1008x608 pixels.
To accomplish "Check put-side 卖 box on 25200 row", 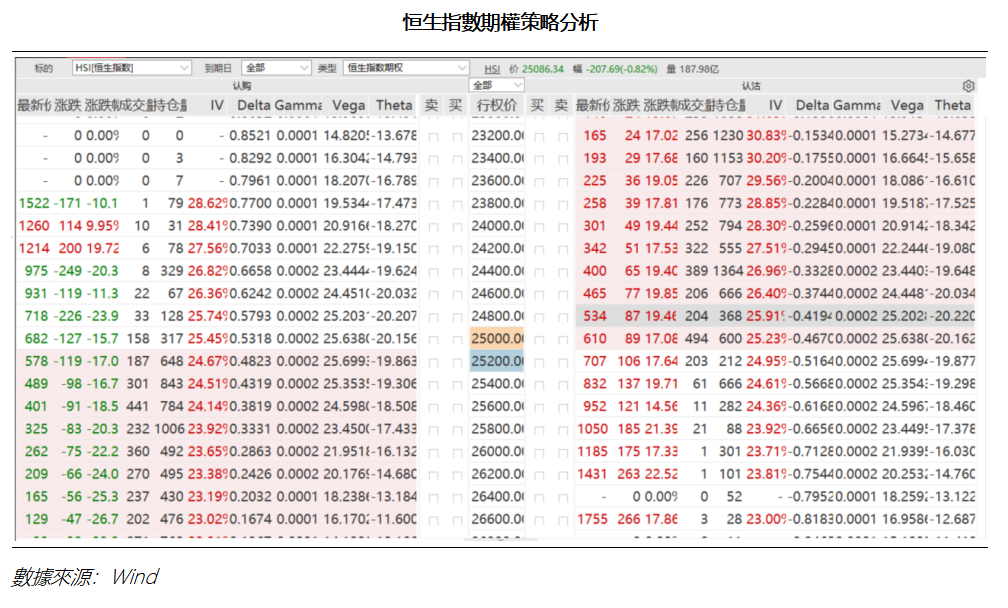I will click(563, 362).
